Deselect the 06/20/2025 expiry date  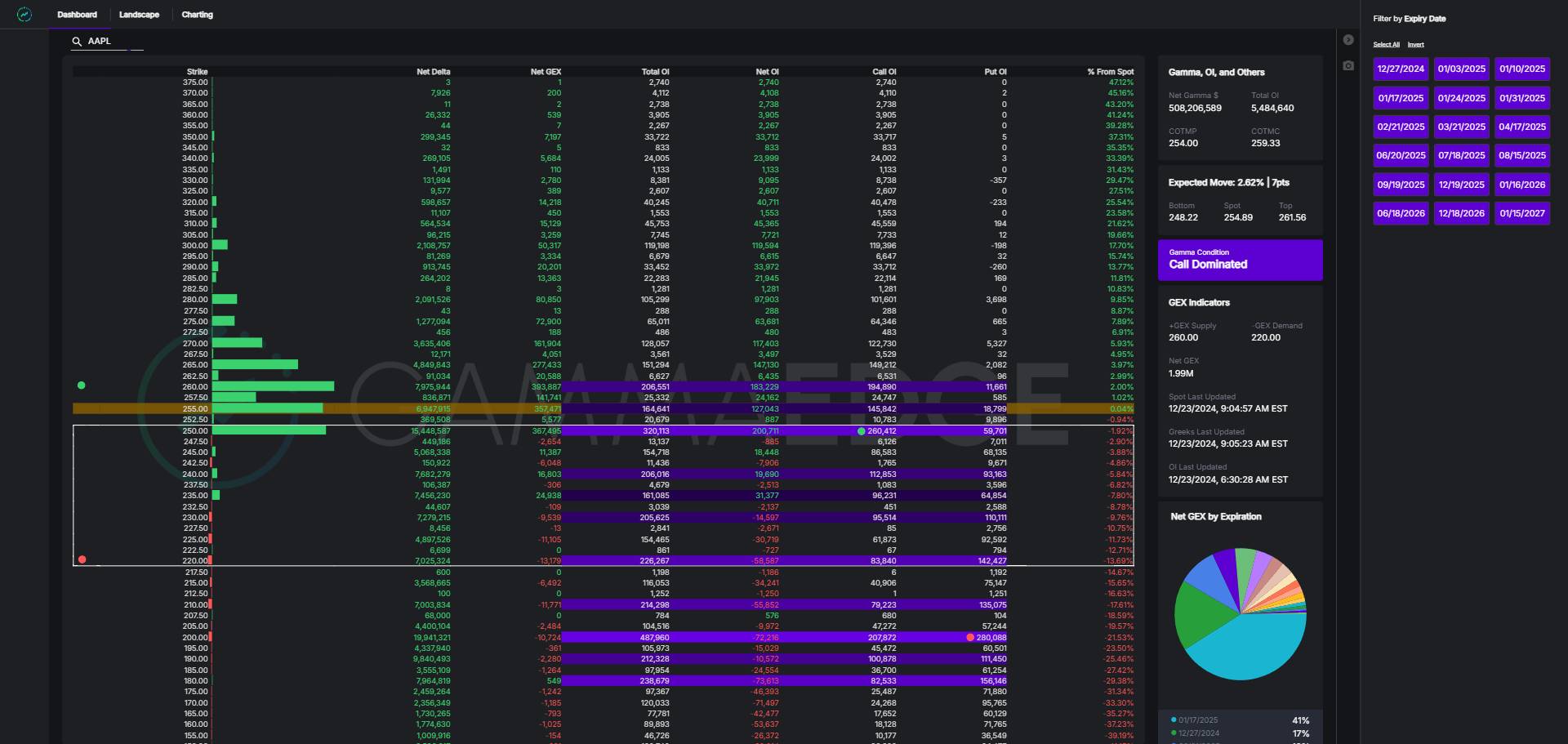(1401, 155)
